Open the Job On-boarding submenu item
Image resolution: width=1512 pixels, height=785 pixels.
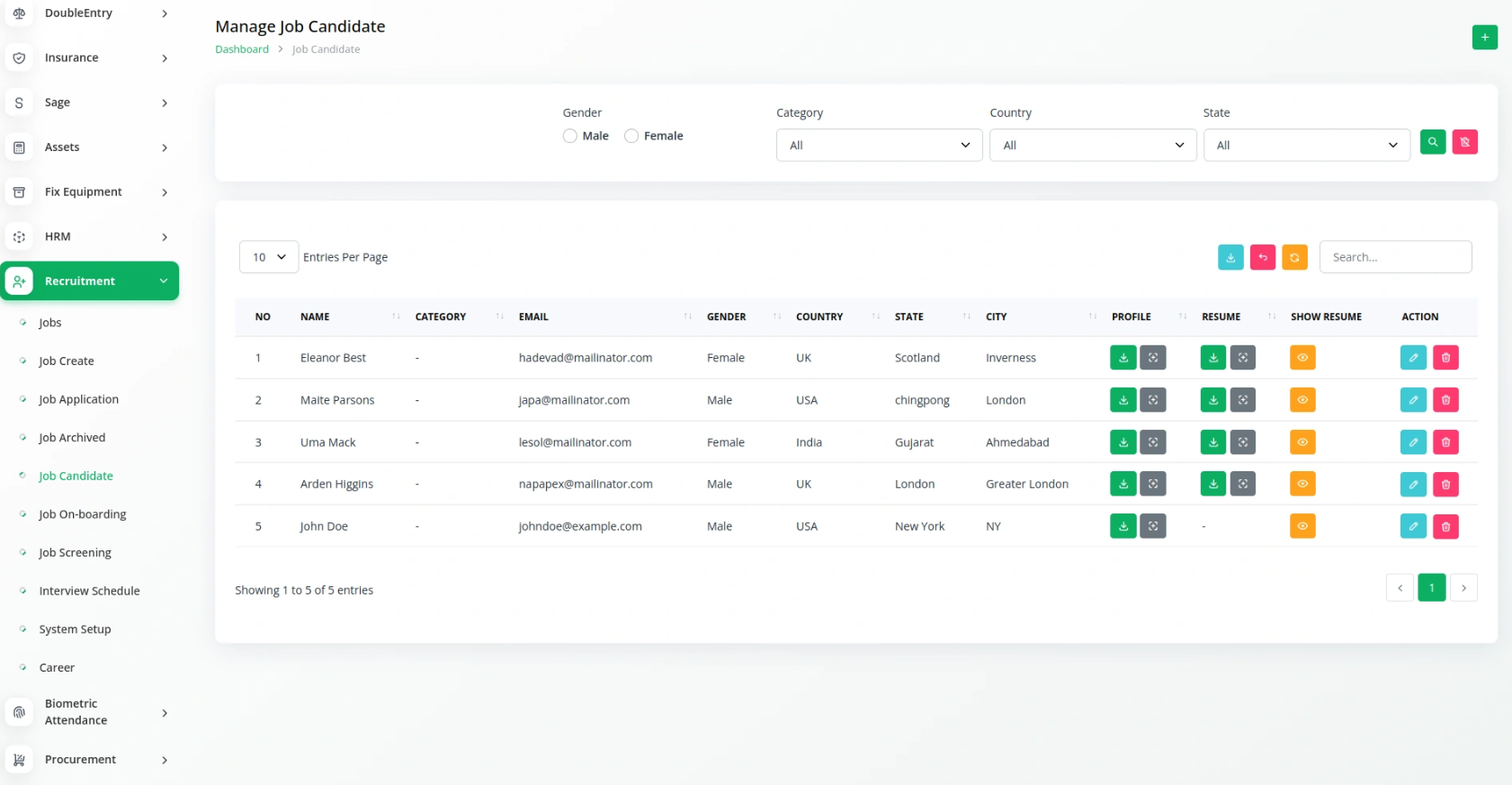pos(83,514)
